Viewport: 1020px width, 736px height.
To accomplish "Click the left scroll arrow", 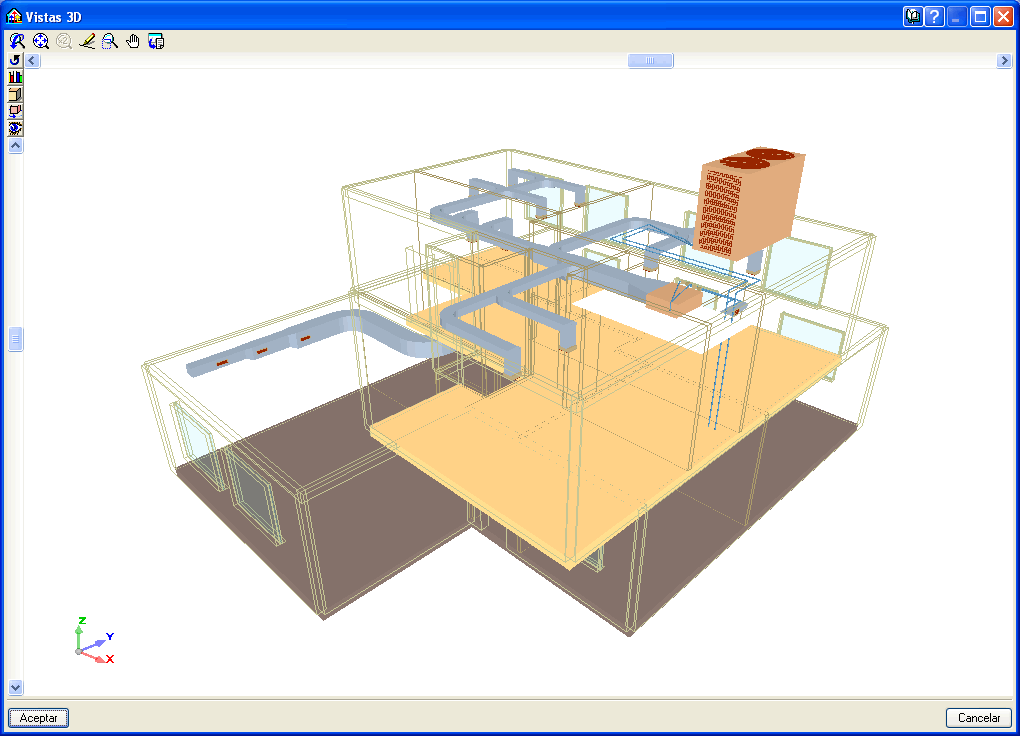I will (x=31, y=60).
